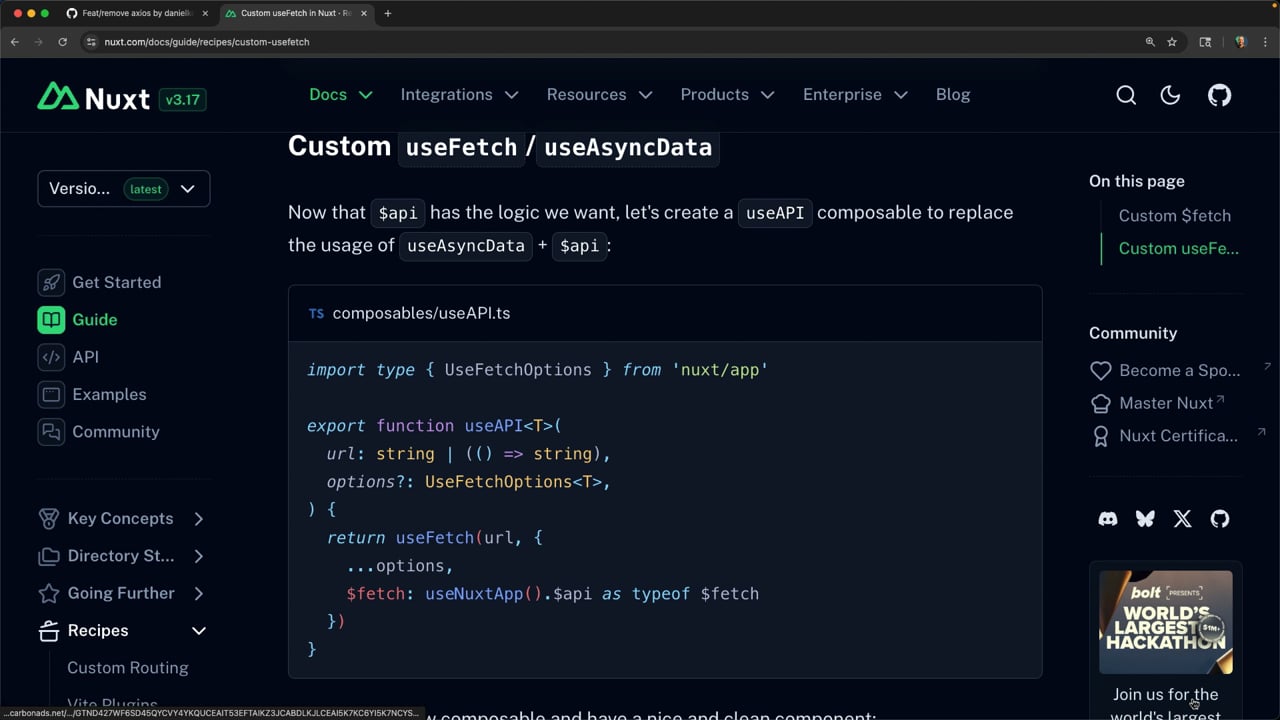Open the Master Nuxt community link
The height and width of the screenshot is (720, 1280).
click(1165, 403)
